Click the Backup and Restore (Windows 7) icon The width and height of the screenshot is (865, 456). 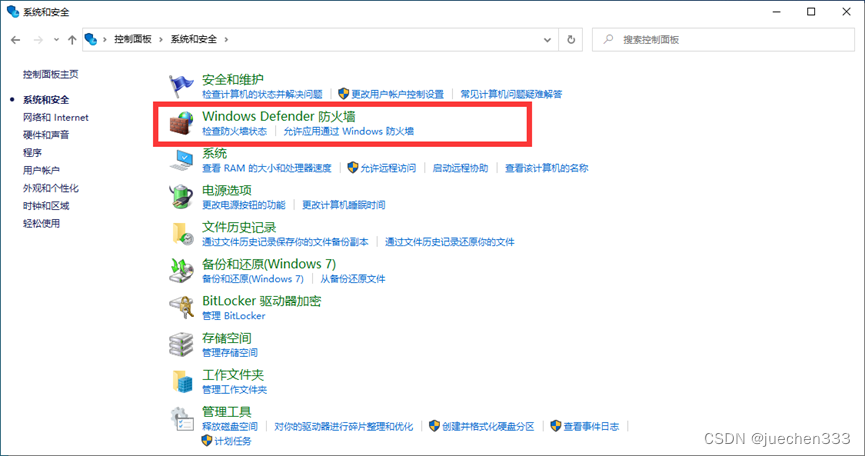tap(181, 271)
